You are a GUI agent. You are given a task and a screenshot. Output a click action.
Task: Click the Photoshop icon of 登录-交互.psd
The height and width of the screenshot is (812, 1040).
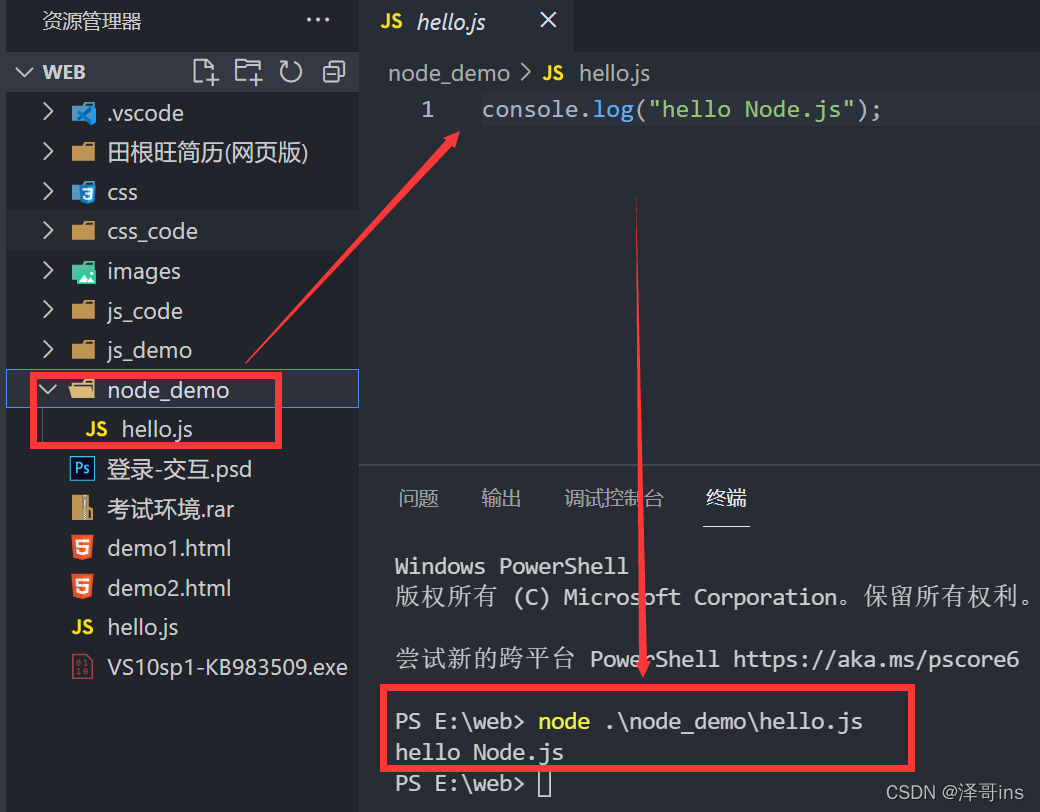(x=82, y=468)
